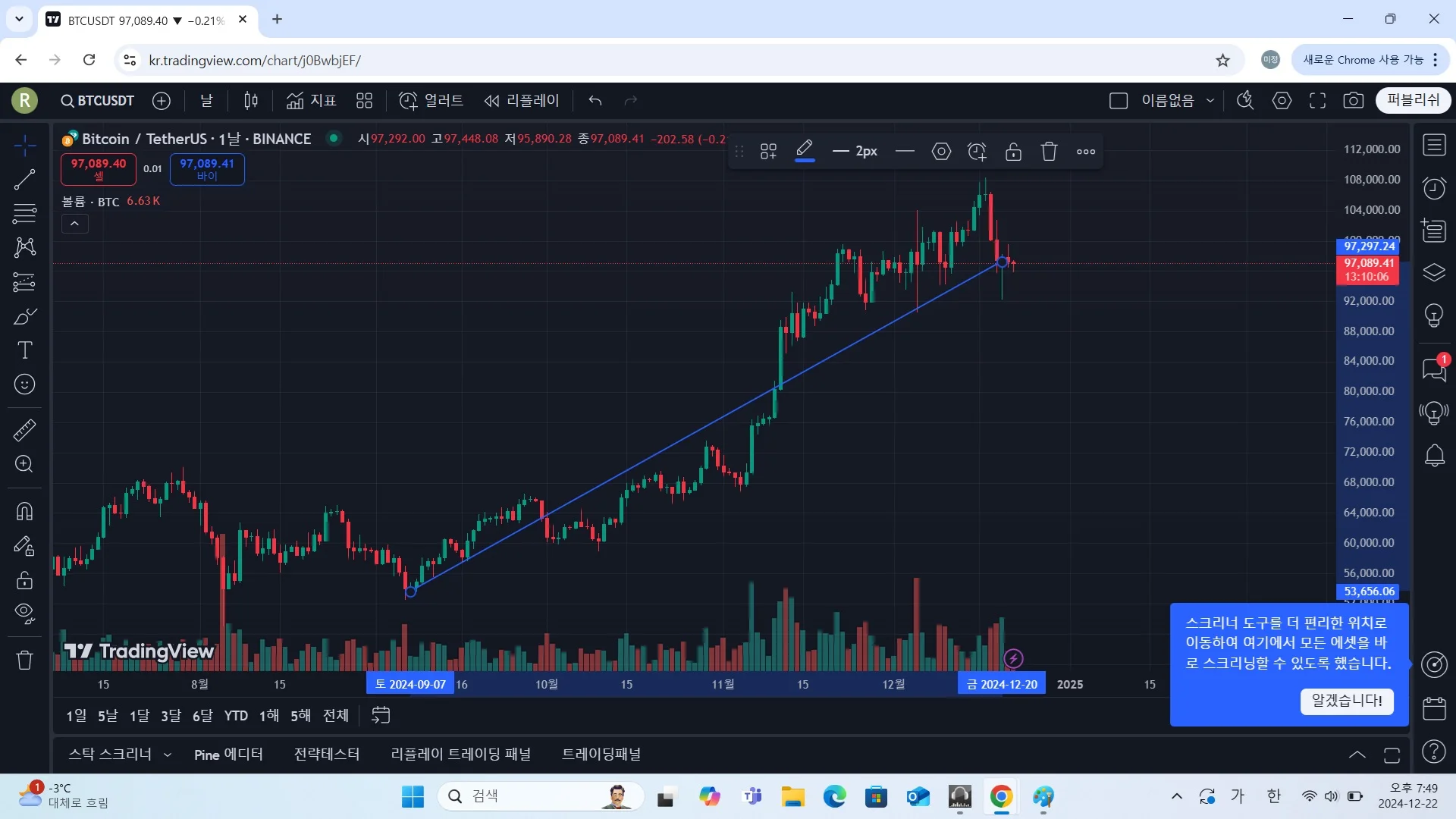This screenshot has height=819, width=1456.
Task: Click the 퍼블리쉬 publish button
Action: click(1413, 100)
